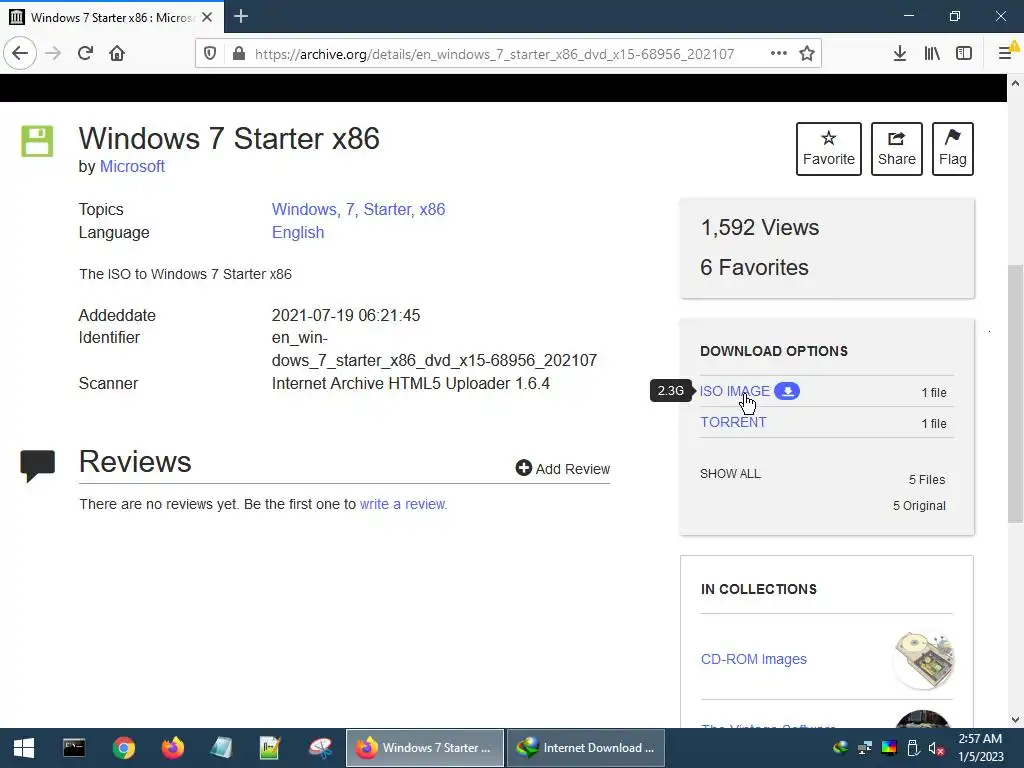Click the Addeddate value 2021-07-19 06:21:45
Viewport: 1024px width, 768px height.
(x=345, y=315)
